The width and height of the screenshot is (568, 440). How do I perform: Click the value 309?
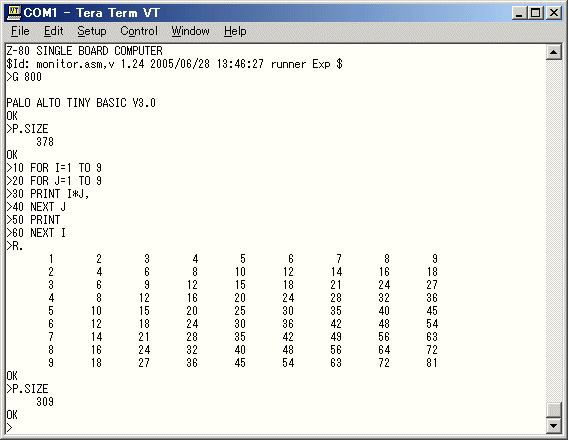(45, 402)
